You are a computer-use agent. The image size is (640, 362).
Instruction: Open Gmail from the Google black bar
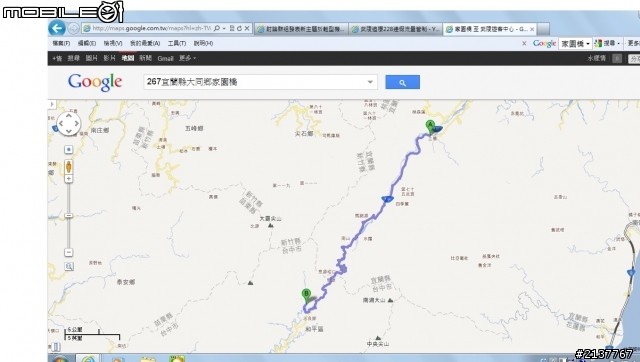165,58
